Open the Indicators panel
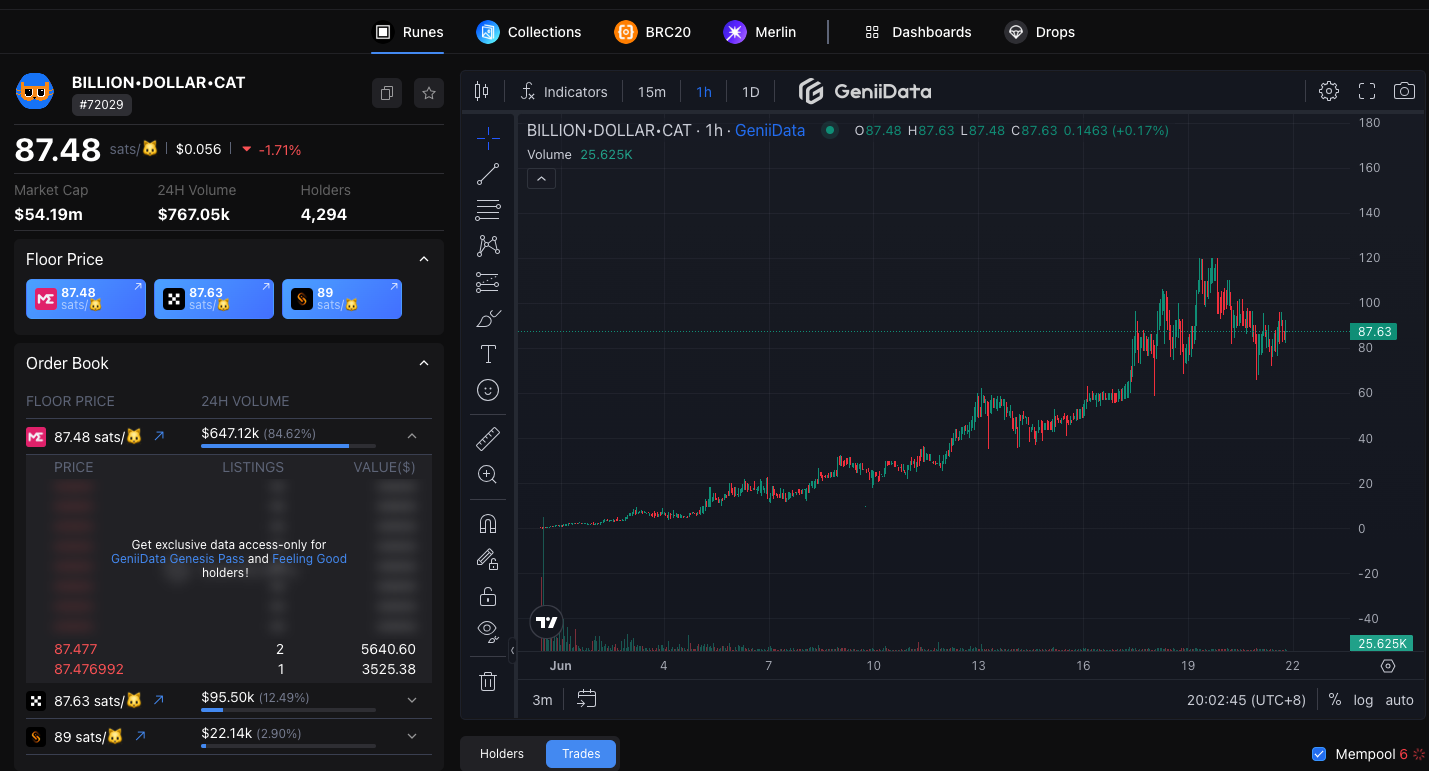The image size is (1429, 771). pyautogui.click(x=564, y=91)
